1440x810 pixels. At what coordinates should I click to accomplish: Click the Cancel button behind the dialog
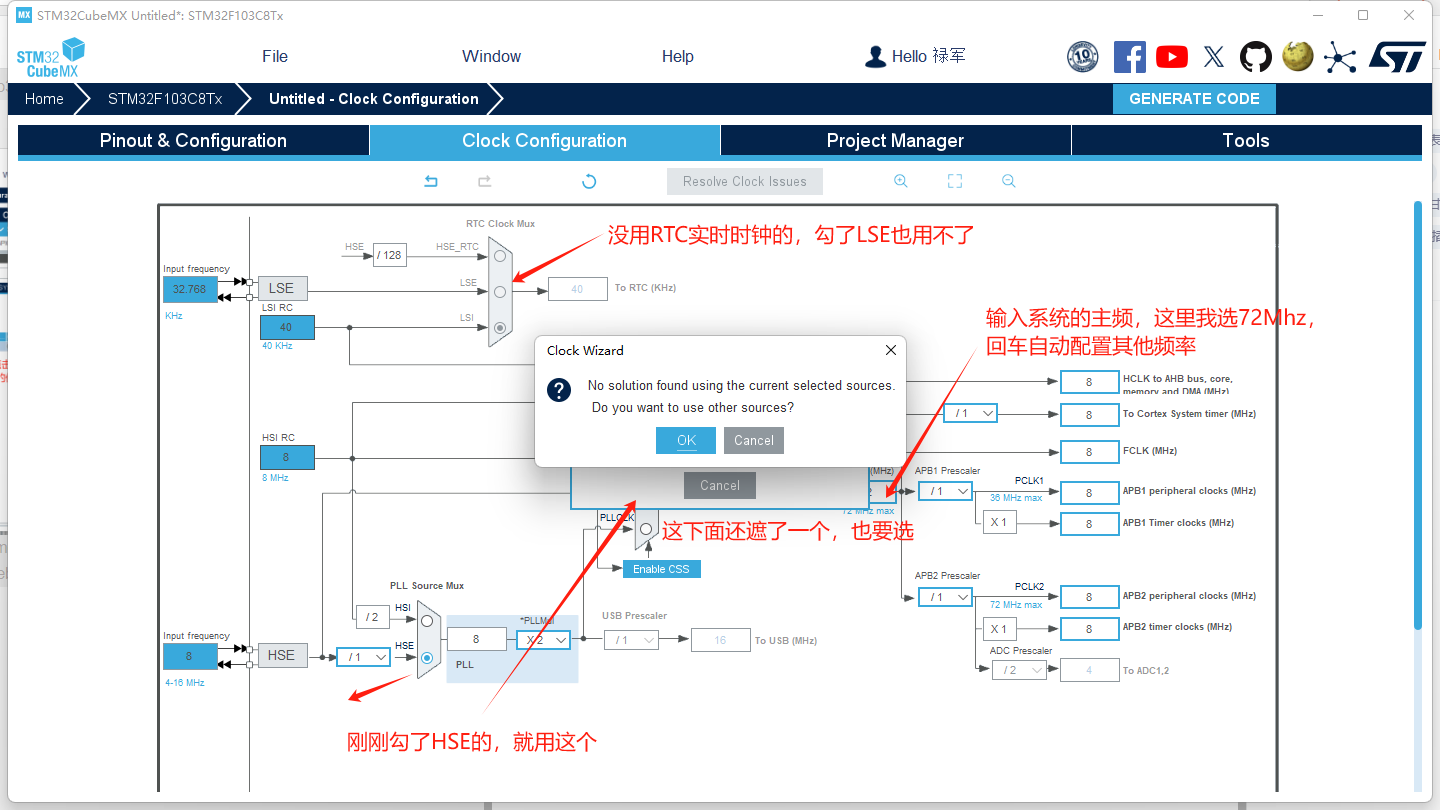coord(720,485)
